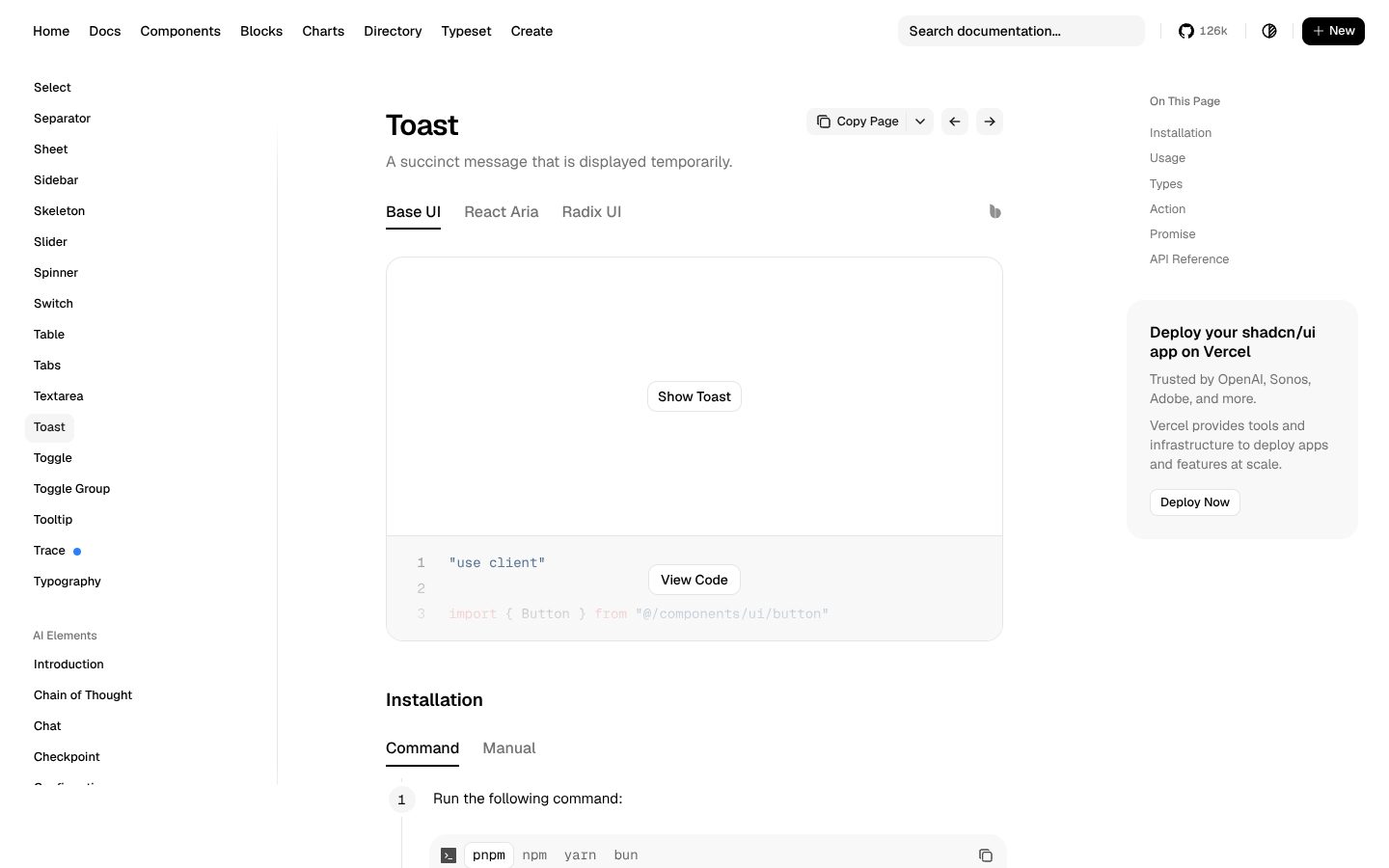Jump to Usage section link
The height and width of the screenshot is (868, 1389).
(1167, 158)
